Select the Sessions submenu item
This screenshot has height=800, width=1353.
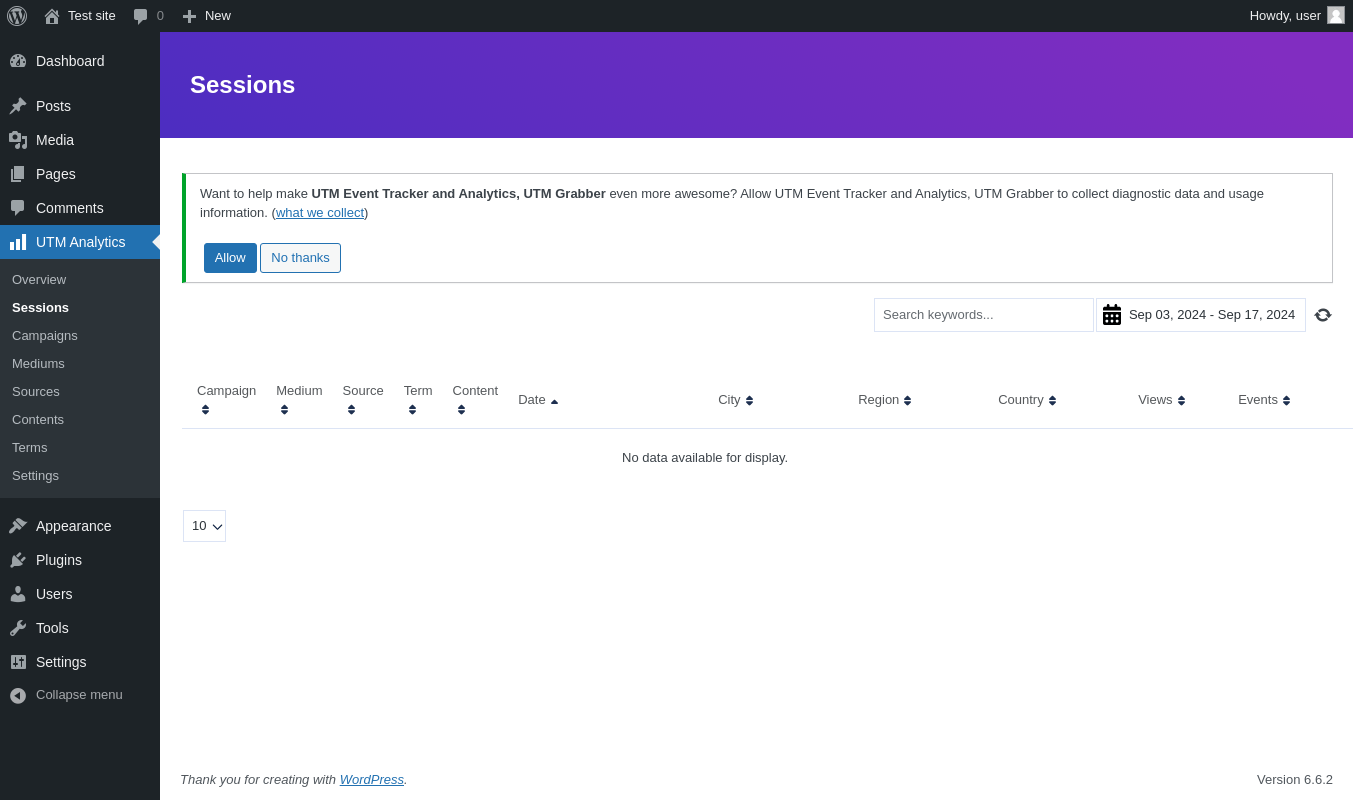(x=40, y=308)
